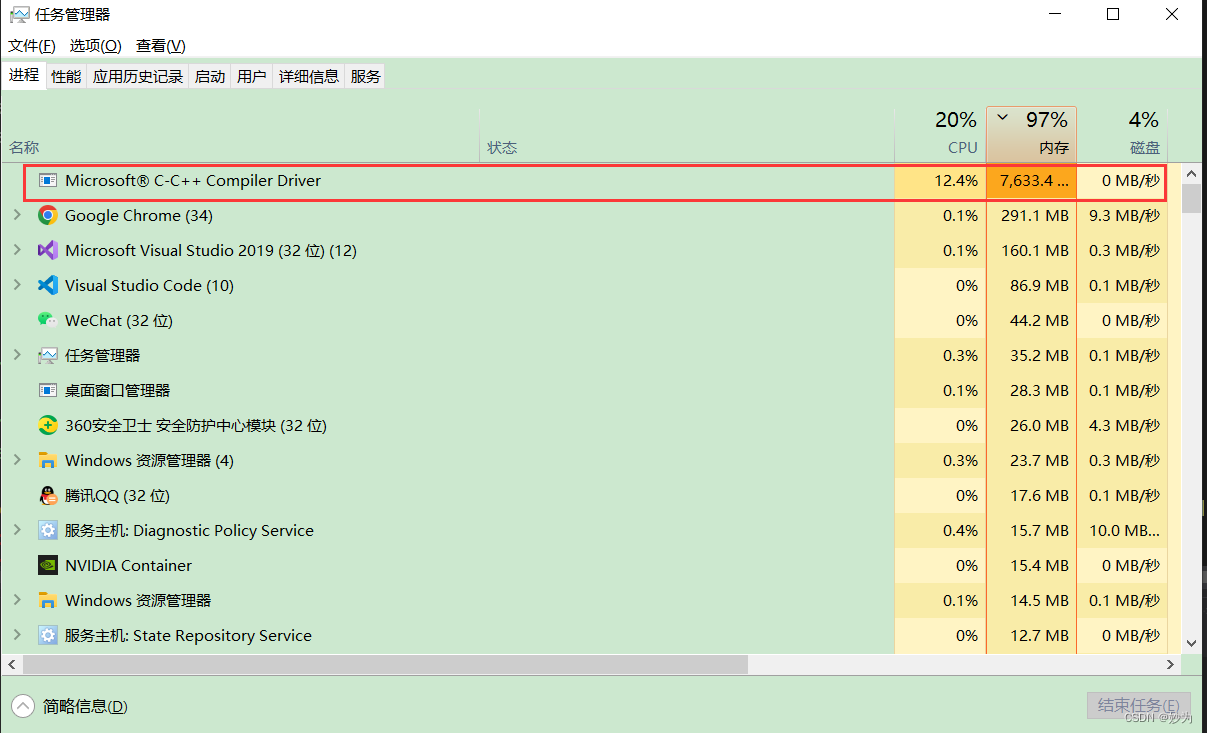1207x733 pixels.
Task: Click the 4.3 MB/秒 disk value
Action: (1125, 425)
